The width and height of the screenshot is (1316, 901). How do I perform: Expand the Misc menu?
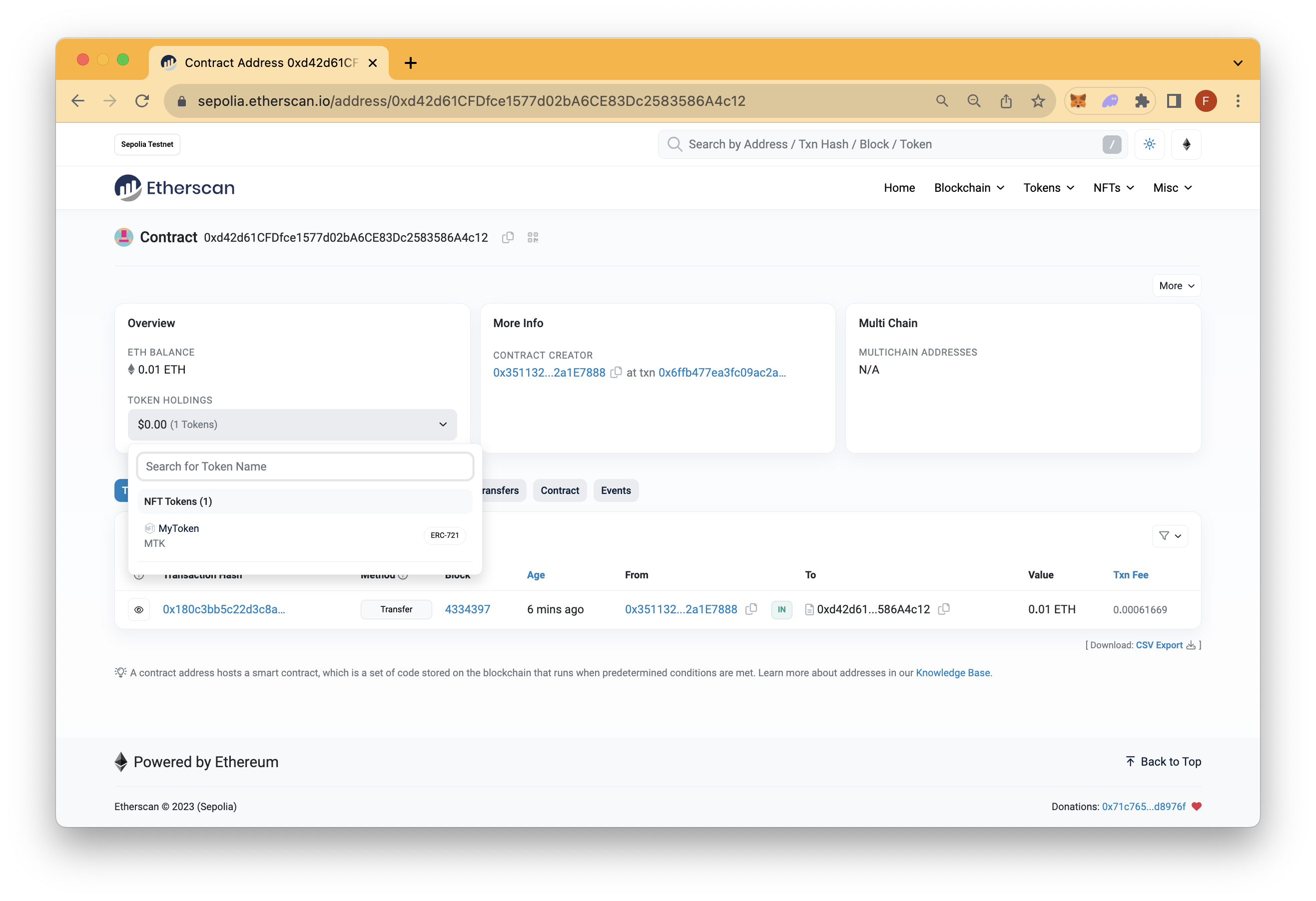(1172, 188)
